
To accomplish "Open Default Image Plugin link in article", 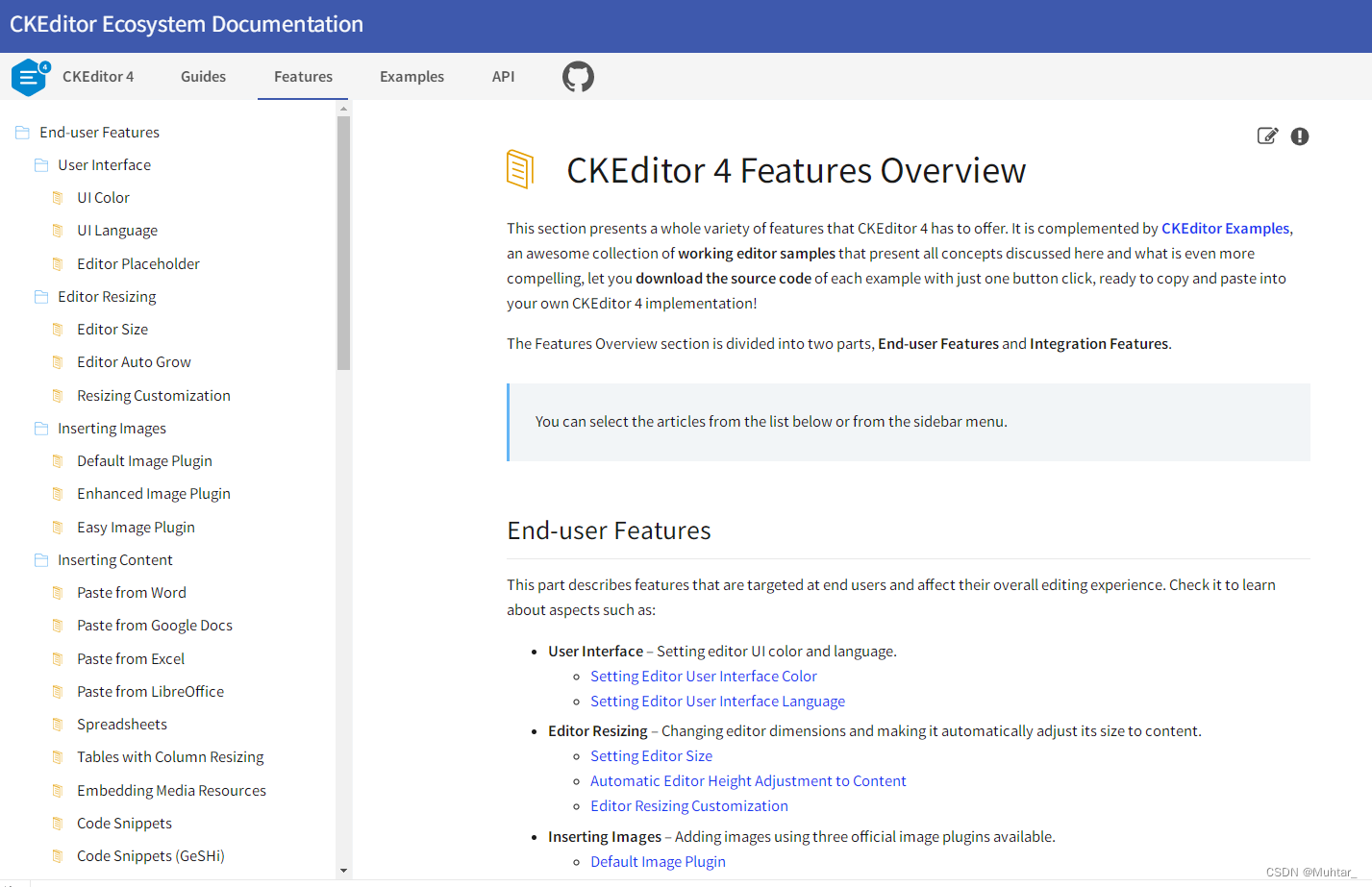I will 658,862.
